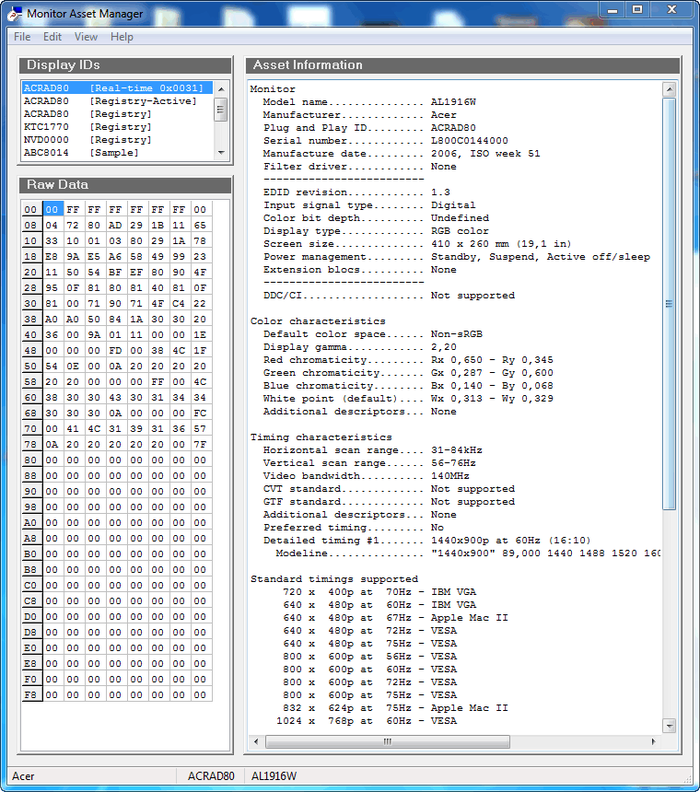Open the File menu
The height and width of the screenshot is (792, 700).
click(x=22, y=37)
